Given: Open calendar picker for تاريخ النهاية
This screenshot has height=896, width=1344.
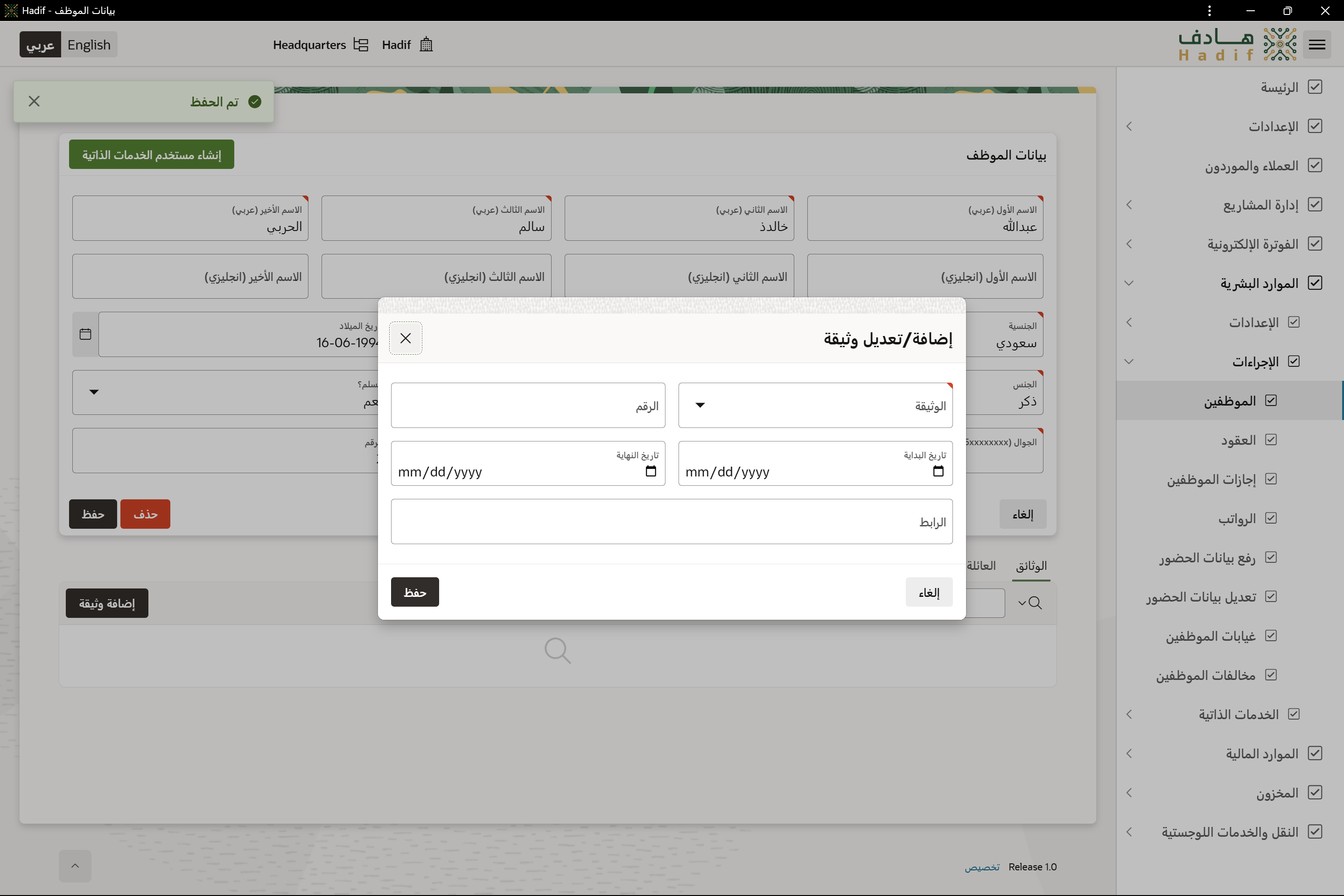Looking at the screenshot, I should (x=650, y=471).
